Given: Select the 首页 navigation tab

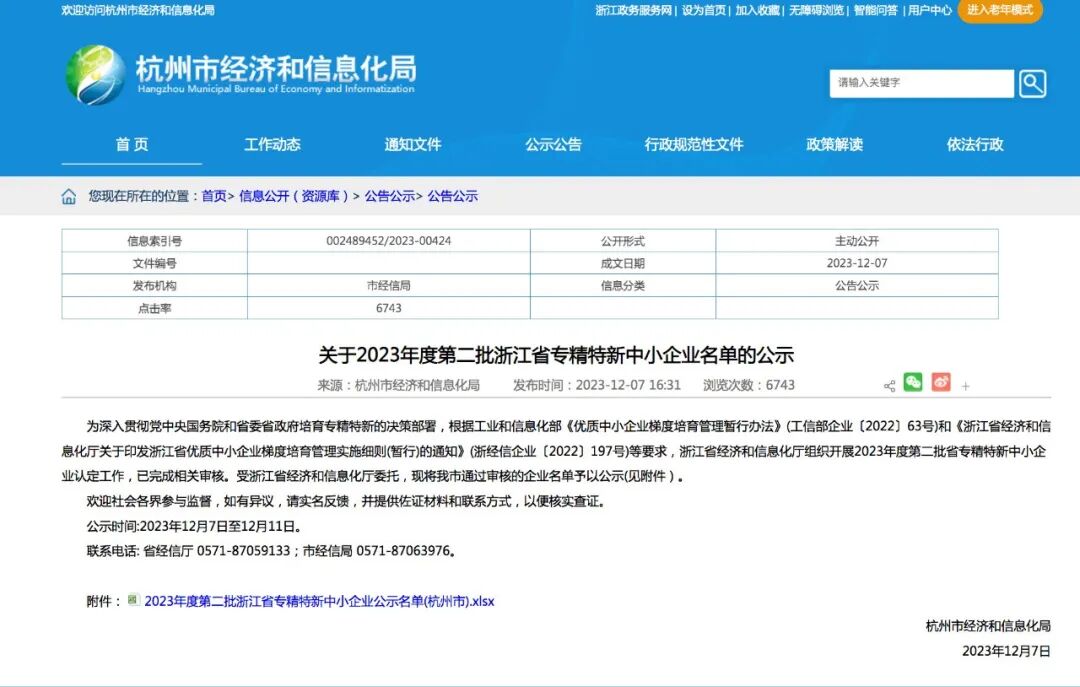Looking at the screenshot, I should click(133, 144).
